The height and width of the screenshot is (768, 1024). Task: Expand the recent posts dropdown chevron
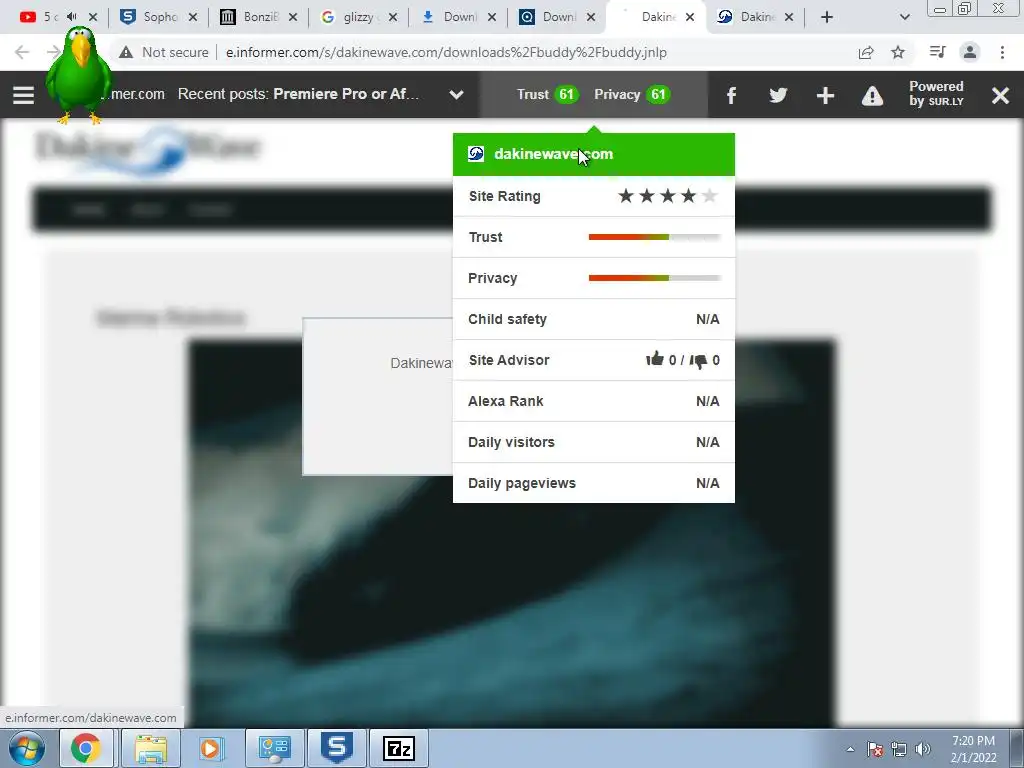click(x=456, y=95)
